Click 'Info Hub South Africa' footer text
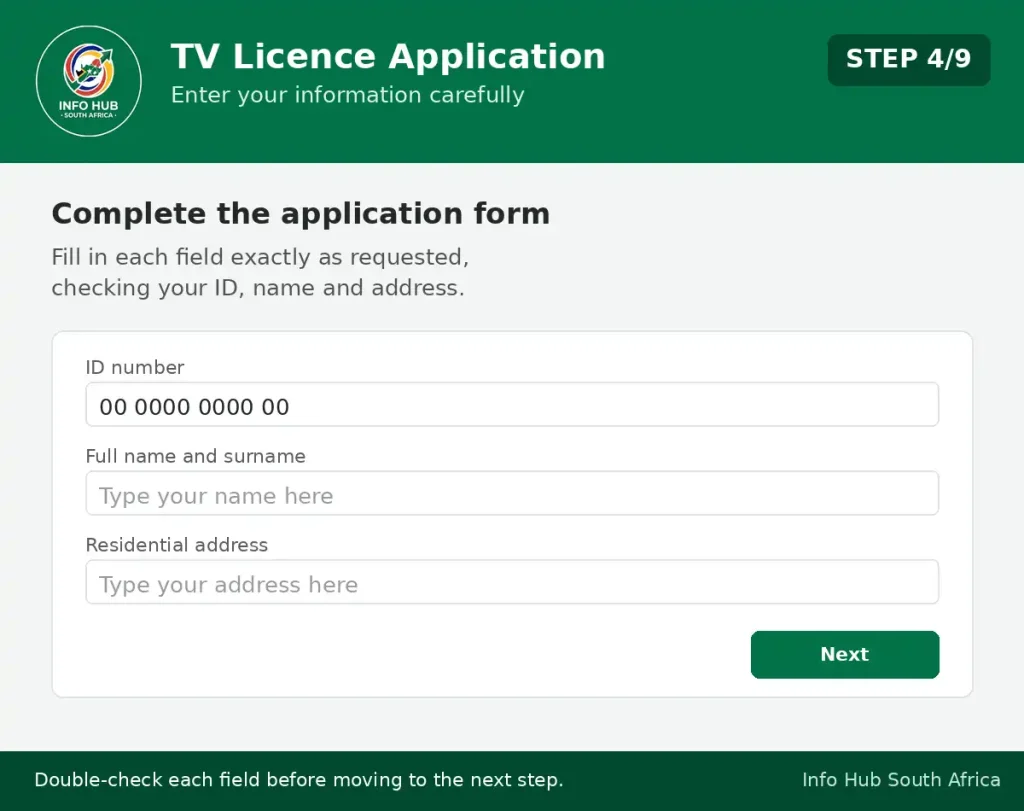This screenshot has width=1024, height=811. tap(901, 780)
